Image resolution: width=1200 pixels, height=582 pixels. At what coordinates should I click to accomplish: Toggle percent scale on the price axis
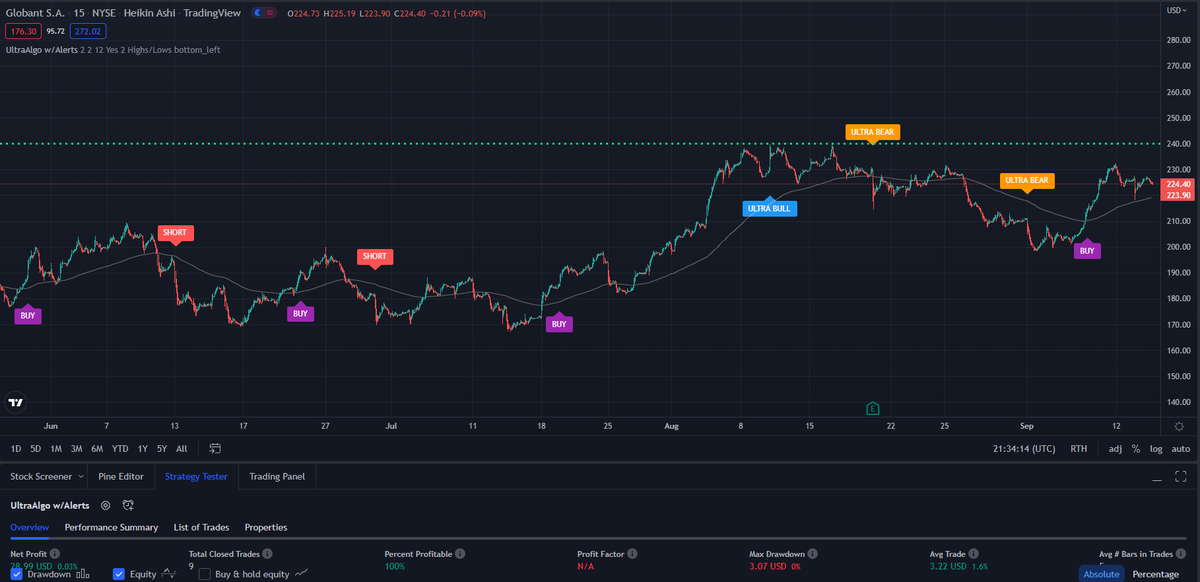coord(1136,449)
